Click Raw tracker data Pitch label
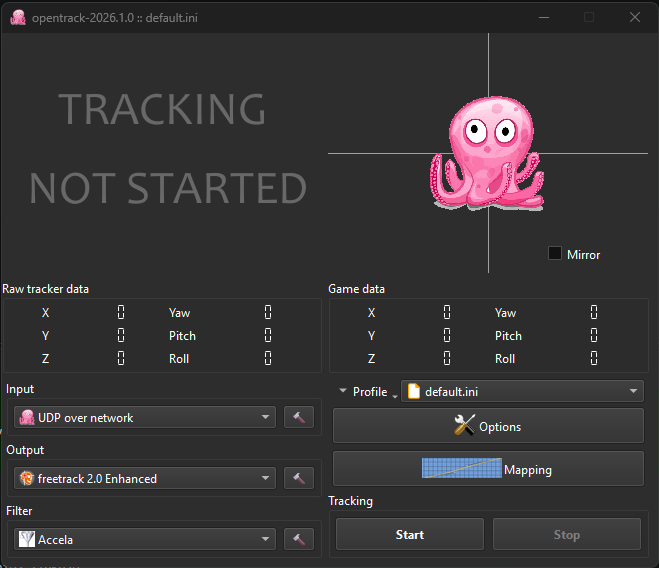This screenshot has width=659, height=568. (182, 336)
